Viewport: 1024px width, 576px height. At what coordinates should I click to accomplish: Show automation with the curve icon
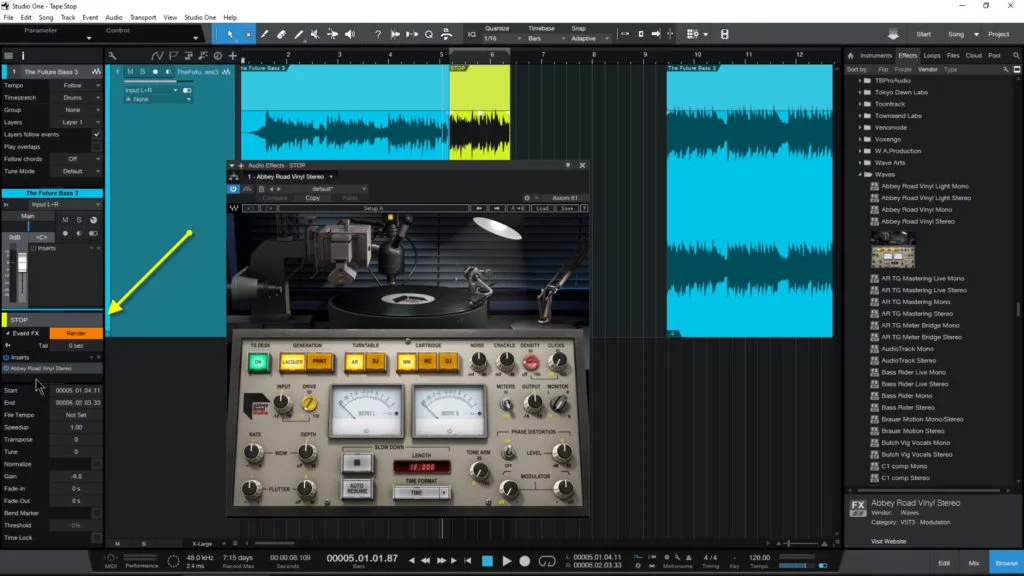pyautogui.click(x=157, y=56)
